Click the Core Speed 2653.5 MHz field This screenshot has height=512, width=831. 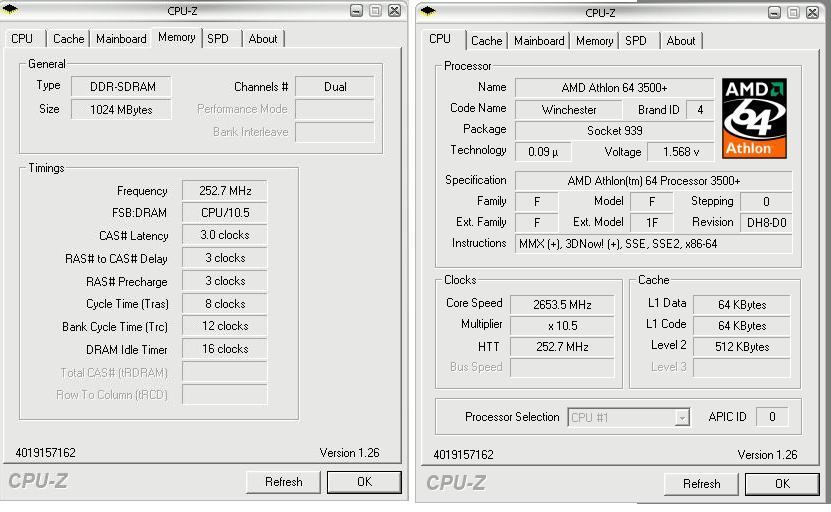(x=562, y=305)
